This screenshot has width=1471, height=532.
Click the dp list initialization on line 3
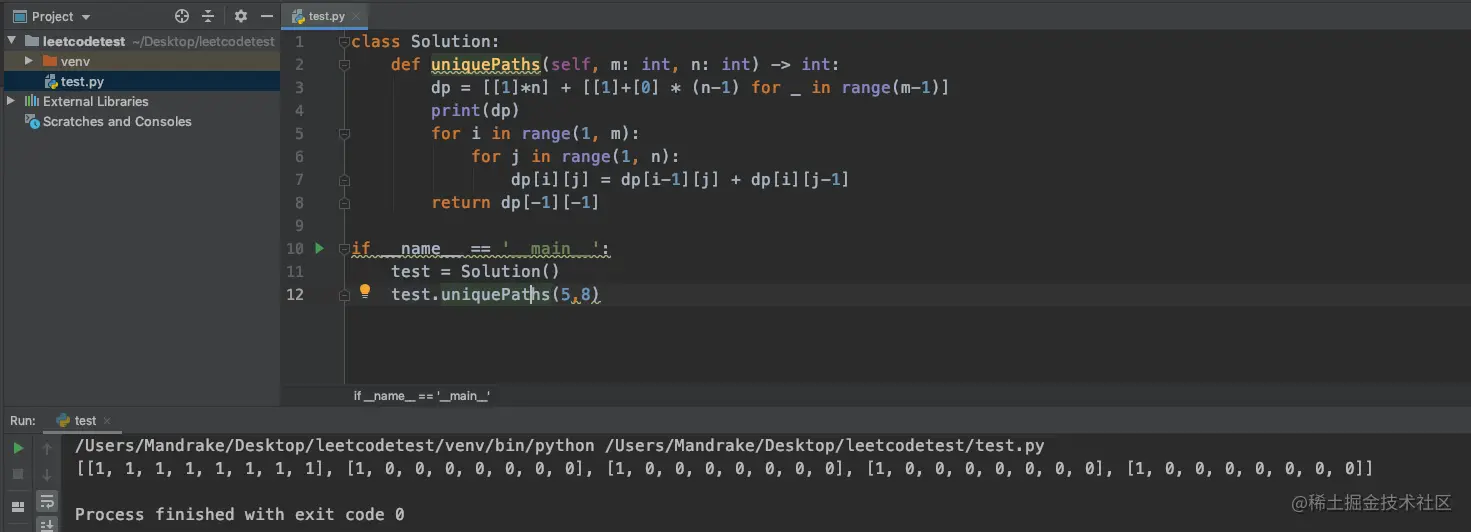click(x=690, y=88)
